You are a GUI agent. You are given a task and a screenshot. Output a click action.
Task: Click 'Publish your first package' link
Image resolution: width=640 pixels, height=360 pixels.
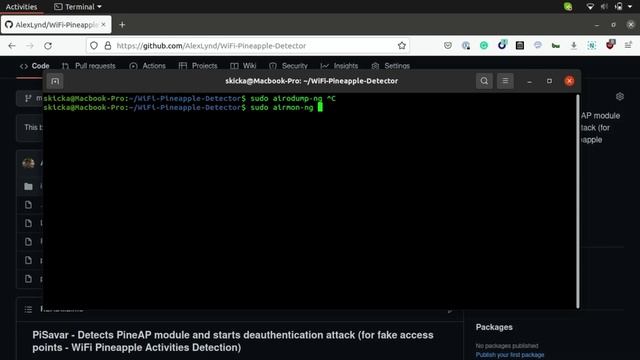tap(510, 355)
